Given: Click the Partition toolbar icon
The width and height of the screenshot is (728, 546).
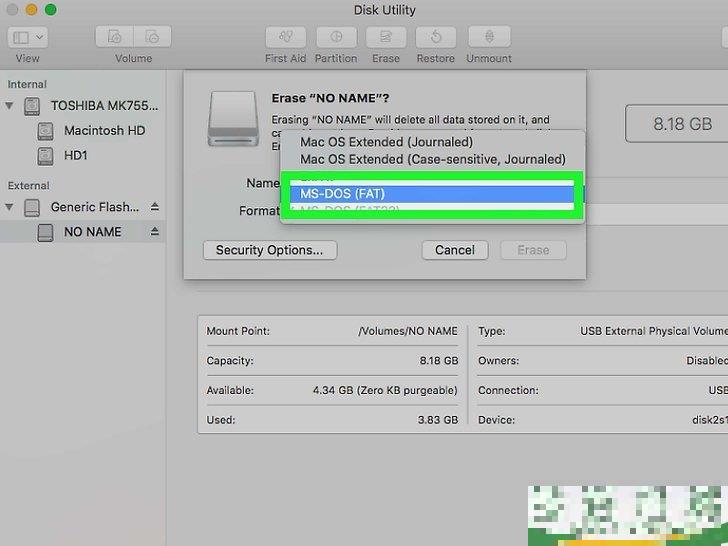Looking at the screenshot, I should 336,37.
